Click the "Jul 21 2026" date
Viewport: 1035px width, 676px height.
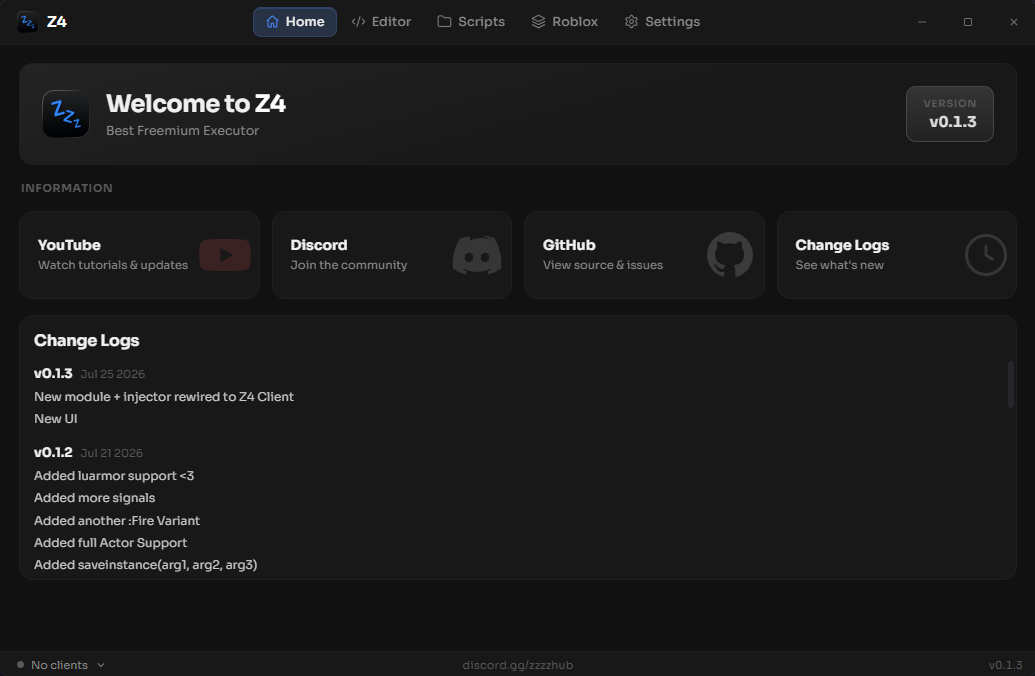[x=112, y=454]
